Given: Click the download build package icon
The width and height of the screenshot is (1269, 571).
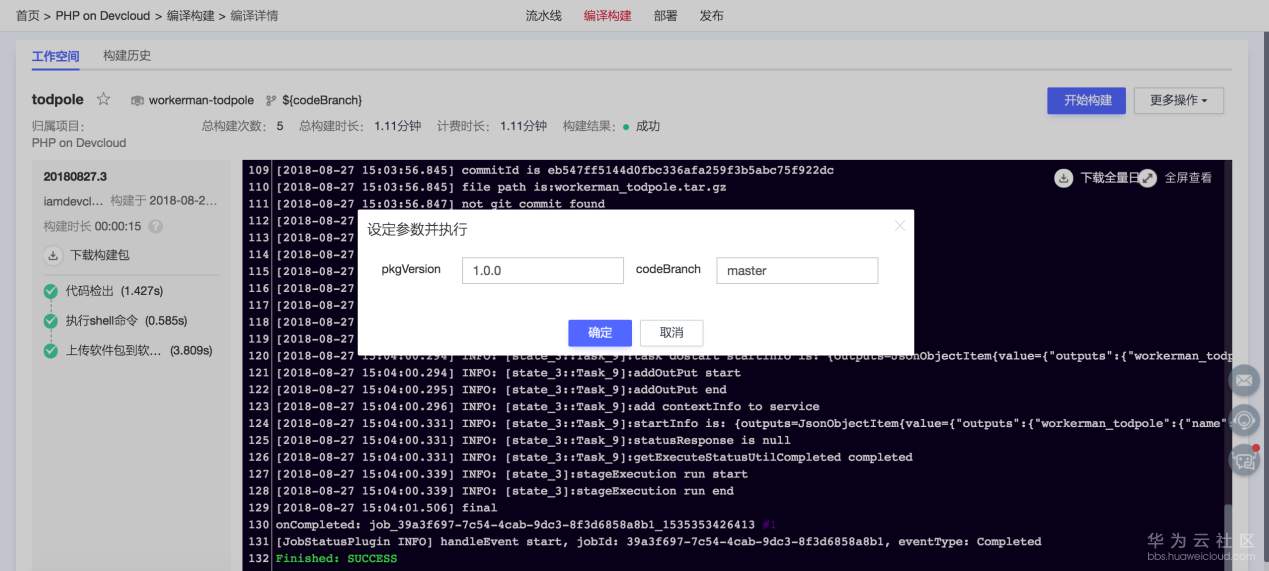Looking at the screenshot, I should point(53,256).
